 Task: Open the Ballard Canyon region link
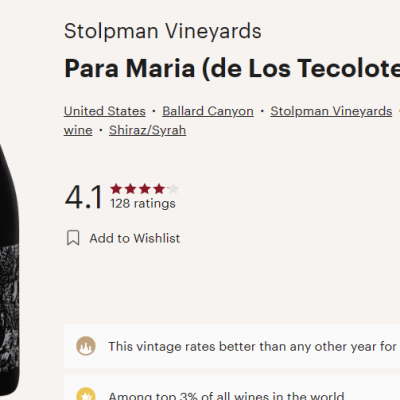tap(208, 111)
